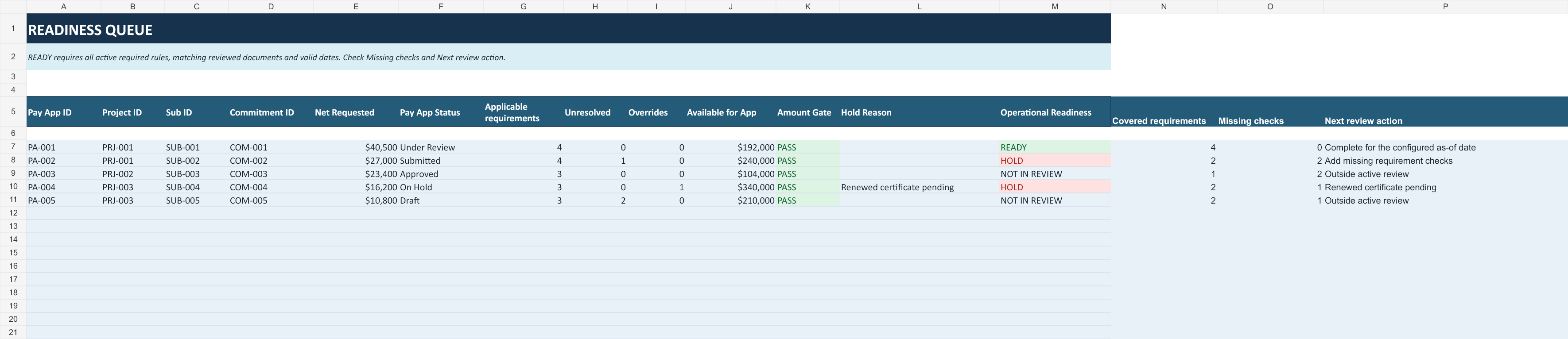The image size is (1568, 339).
Task: Select cell PA-005
Action: click(x=64, y=200)
